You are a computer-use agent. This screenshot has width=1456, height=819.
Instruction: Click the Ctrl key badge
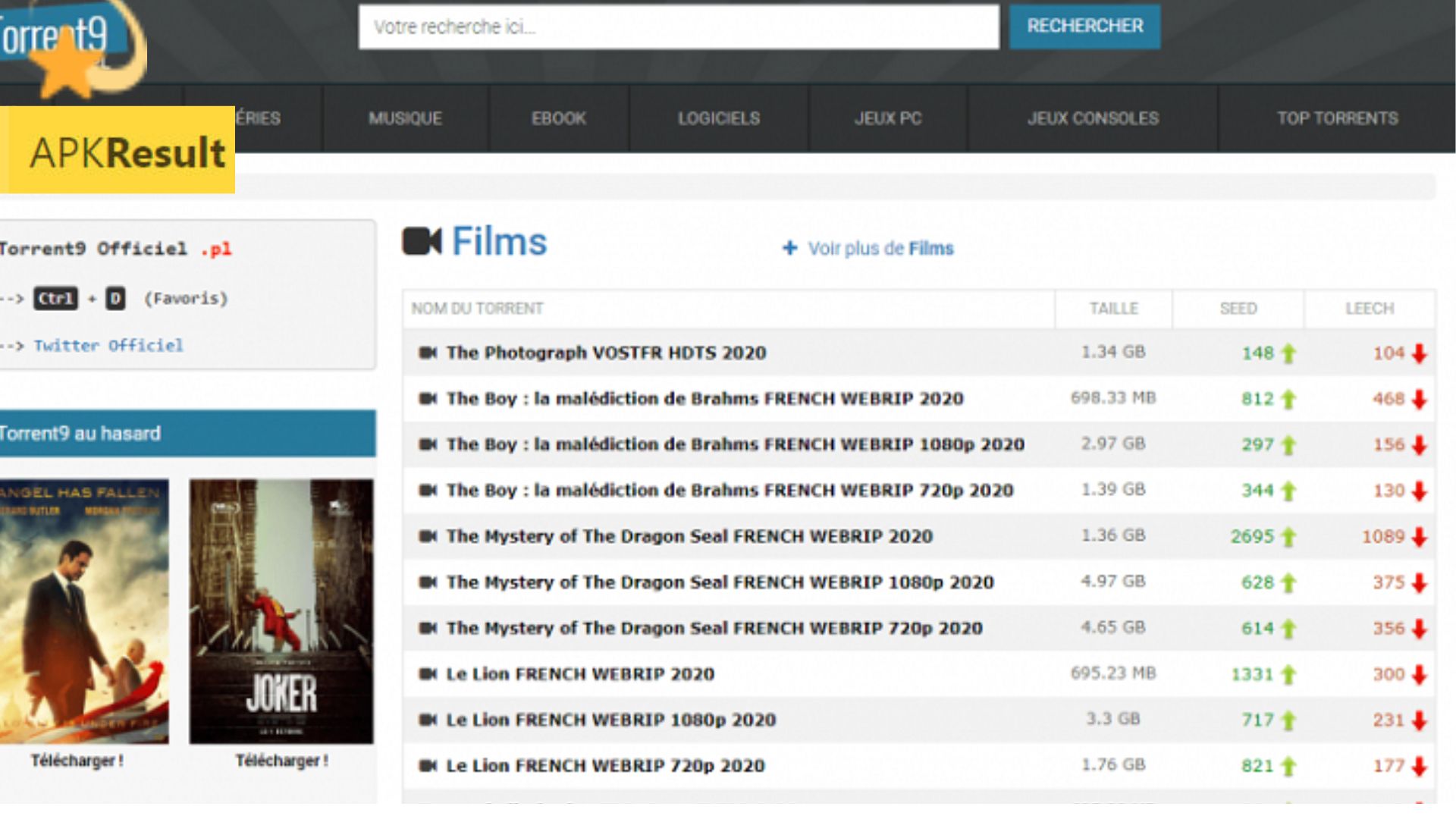[x=55, y=298]
